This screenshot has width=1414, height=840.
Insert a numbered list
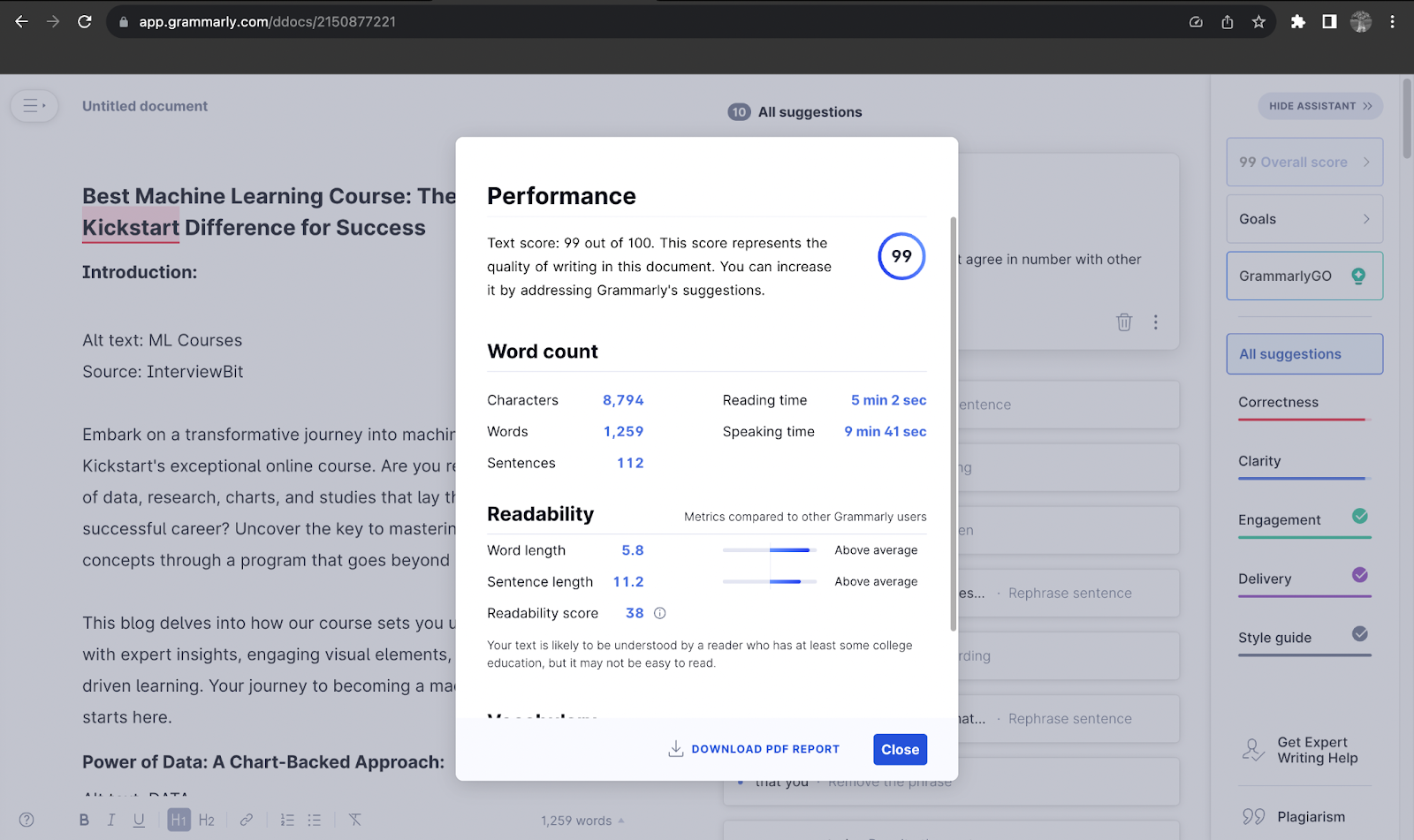[287, 820]
